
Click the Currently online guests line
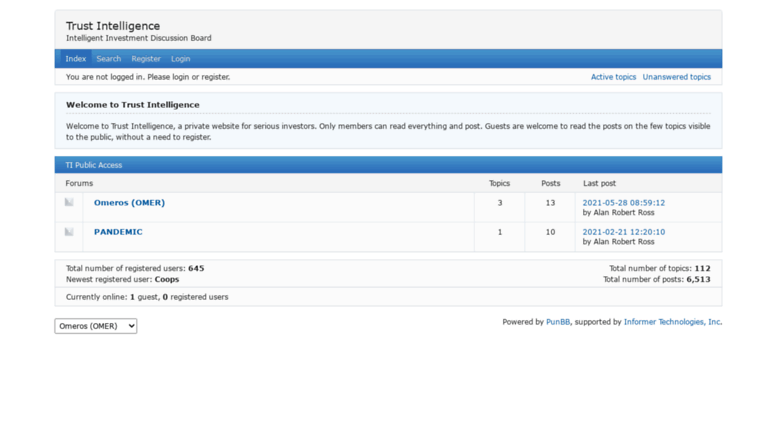click(x=147, y=297)
